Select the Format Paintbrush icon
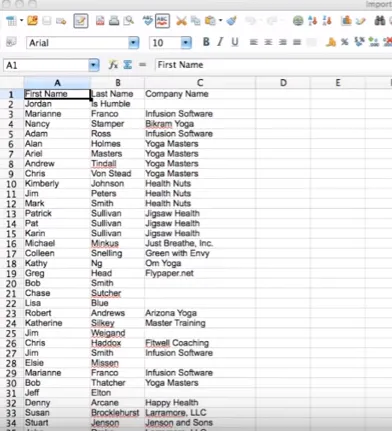This screenshot has height=431, width=392. 231,21
